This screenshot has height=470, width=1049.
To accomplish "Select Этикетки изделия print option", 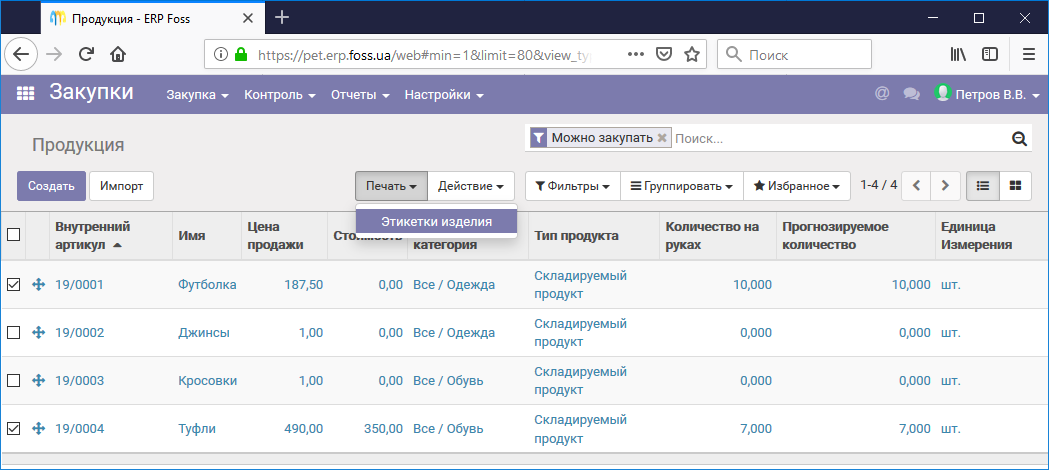I will [x=436, y=221].
